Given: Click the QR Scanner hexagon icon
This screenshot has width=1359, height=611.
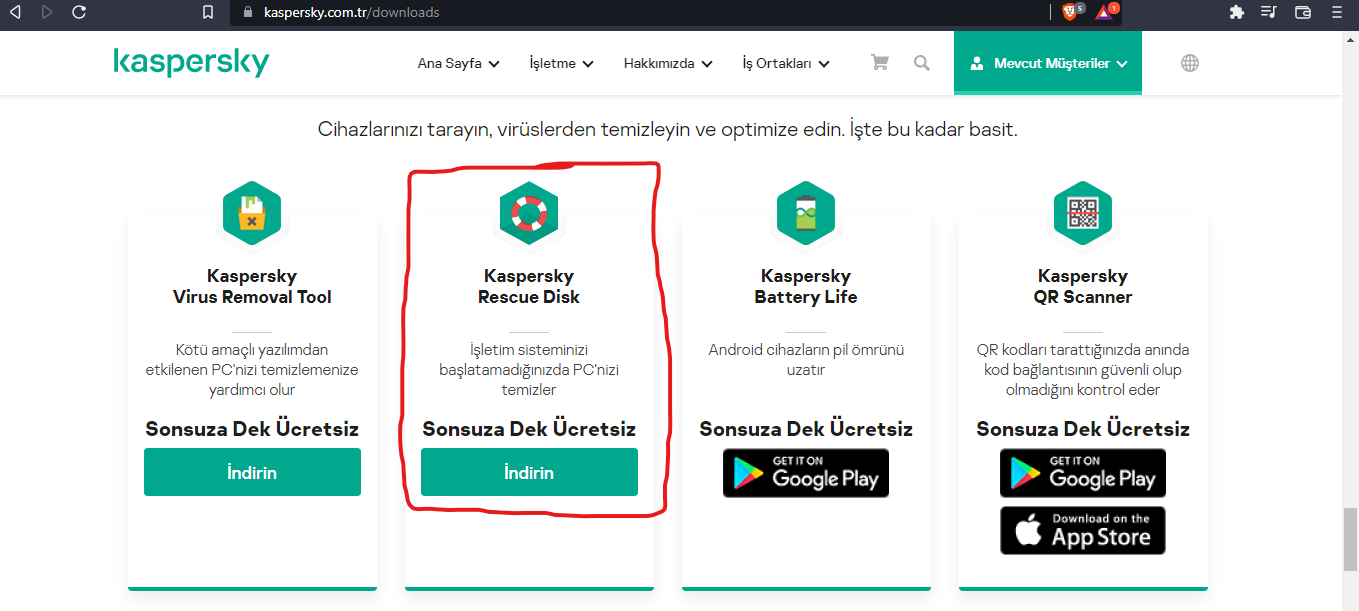Looking at the screenshot, I should coord(1083,213).
